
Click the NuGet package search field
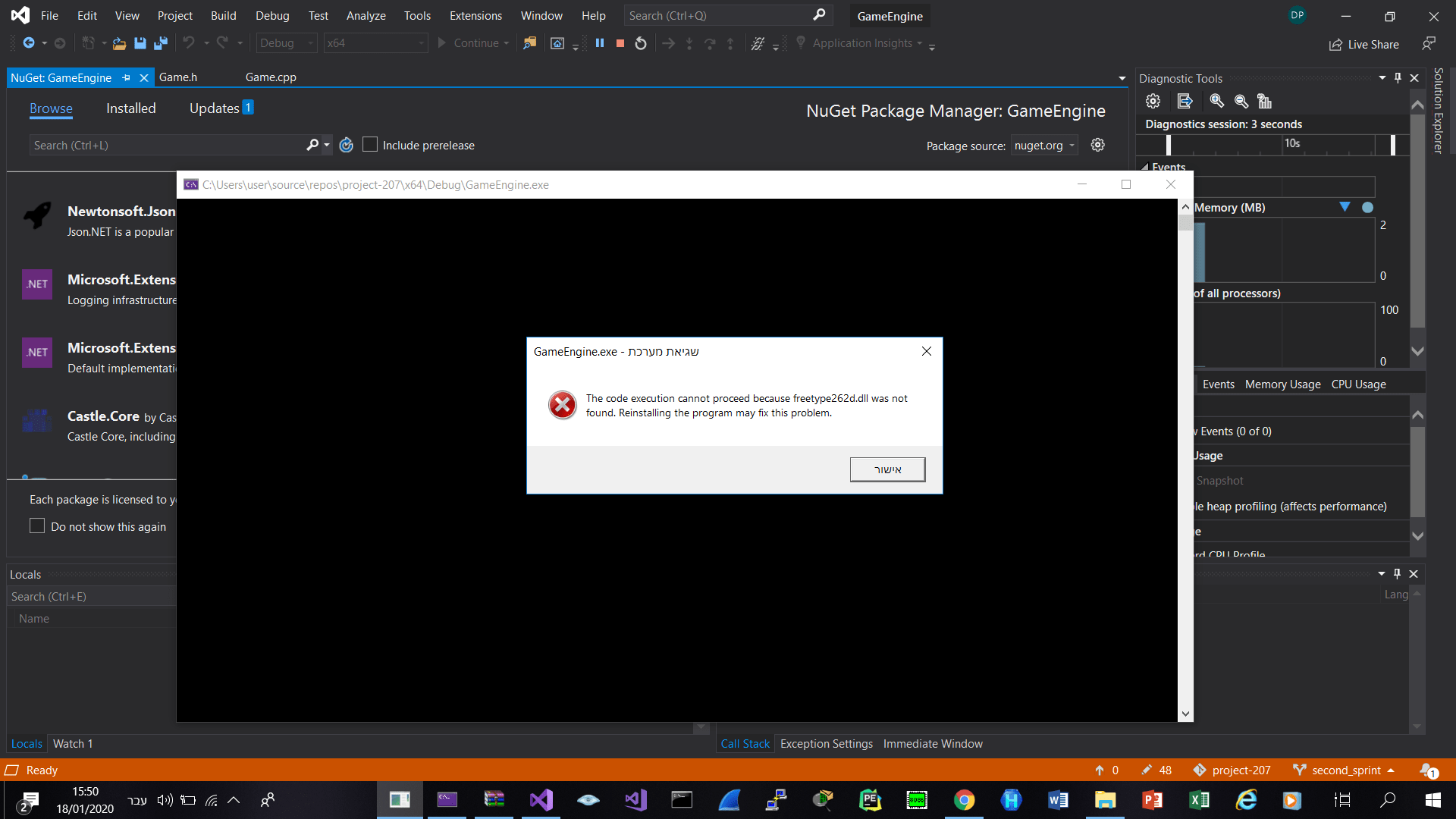pyautogui.click(x=167, y=145)
